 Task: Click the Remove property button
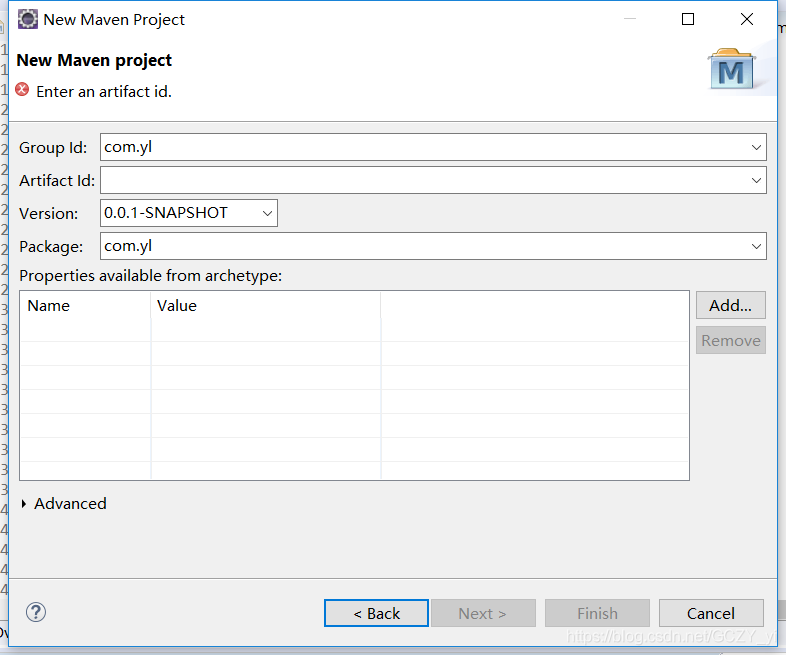click(x=730, y=340)
